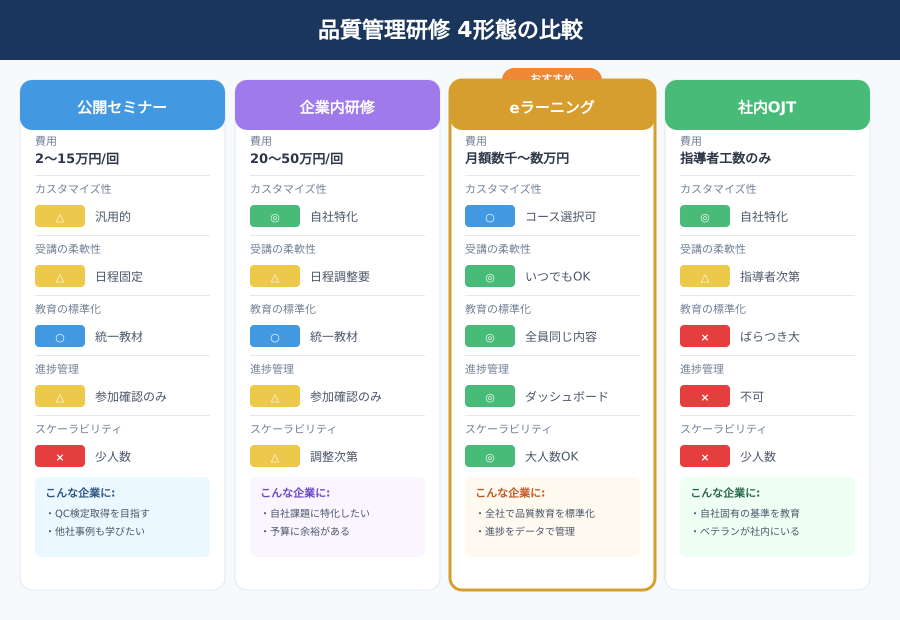The height and width of the screenshot is (620, 900).
Task: Click the 公開セミナー column header
Action: click(122, 106)
